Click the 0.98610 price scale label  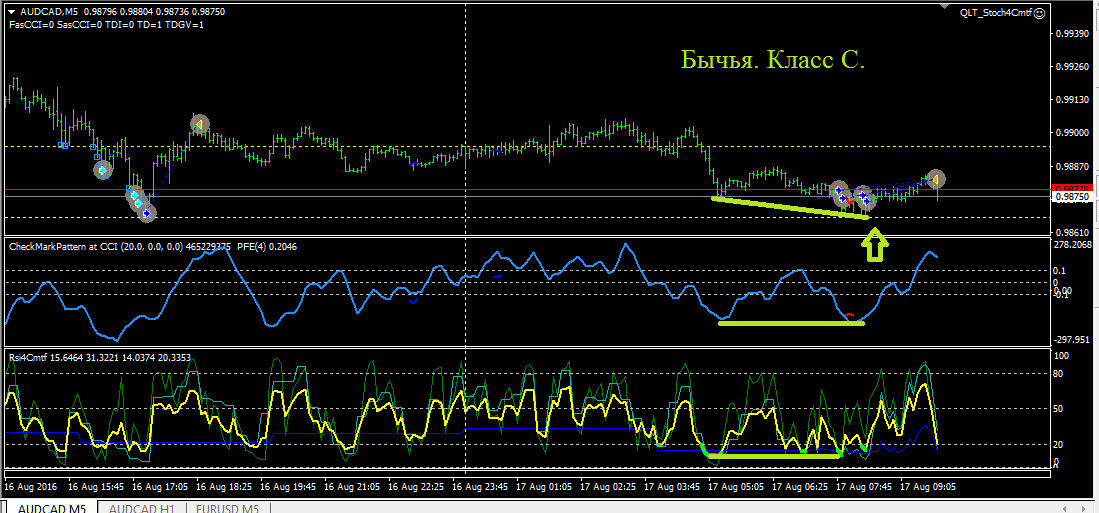pyautogui.click(x=1070, y=231)
